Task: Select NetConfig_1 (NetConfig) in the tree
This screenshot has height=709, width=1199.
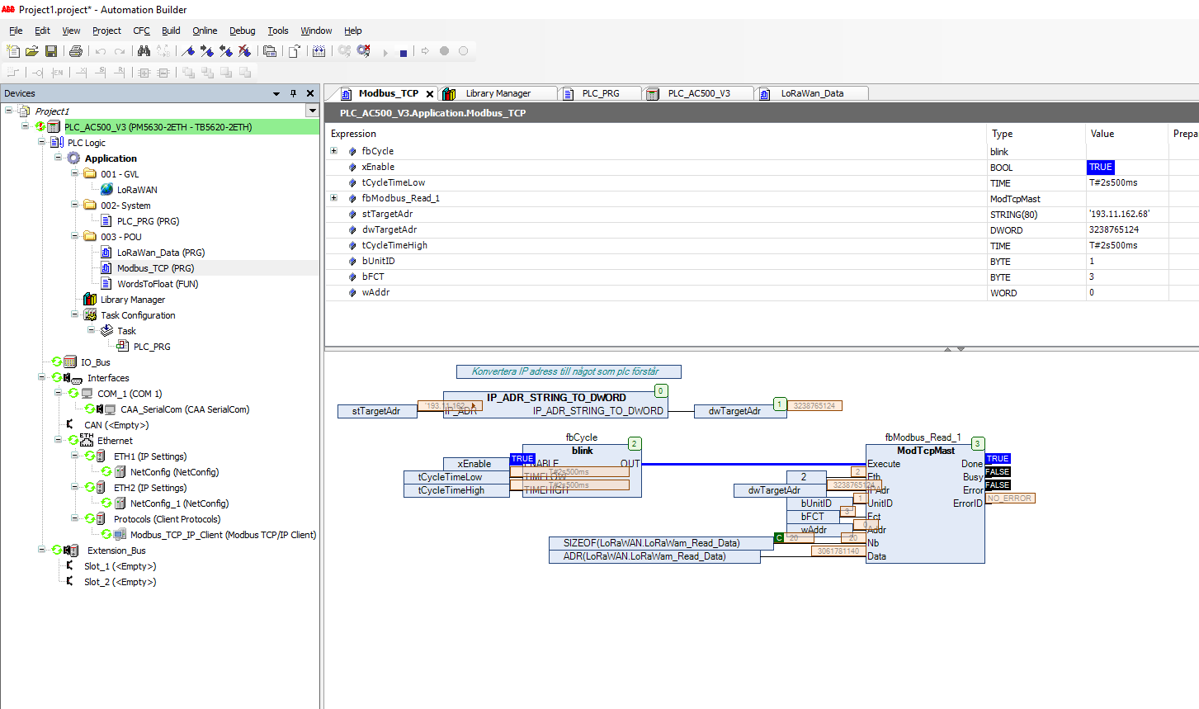Action: click(179, 503)
